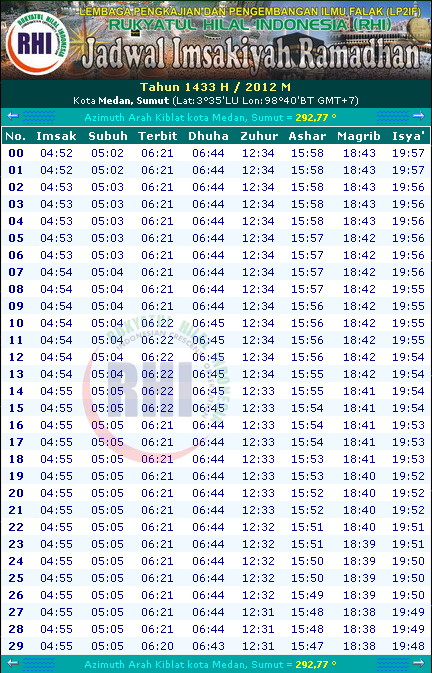432x673 pixels.
Task: Click the Magrib column header
Action: (359, 136)
